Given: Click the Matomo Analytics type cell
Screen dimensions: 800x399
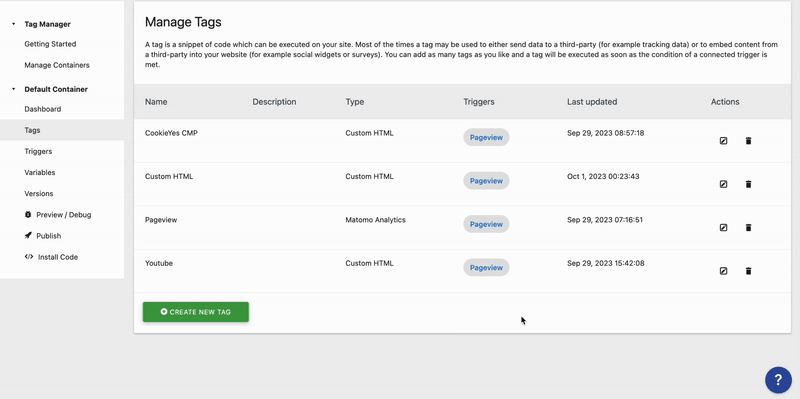Looking at the screenshot, I should (376, 220).
